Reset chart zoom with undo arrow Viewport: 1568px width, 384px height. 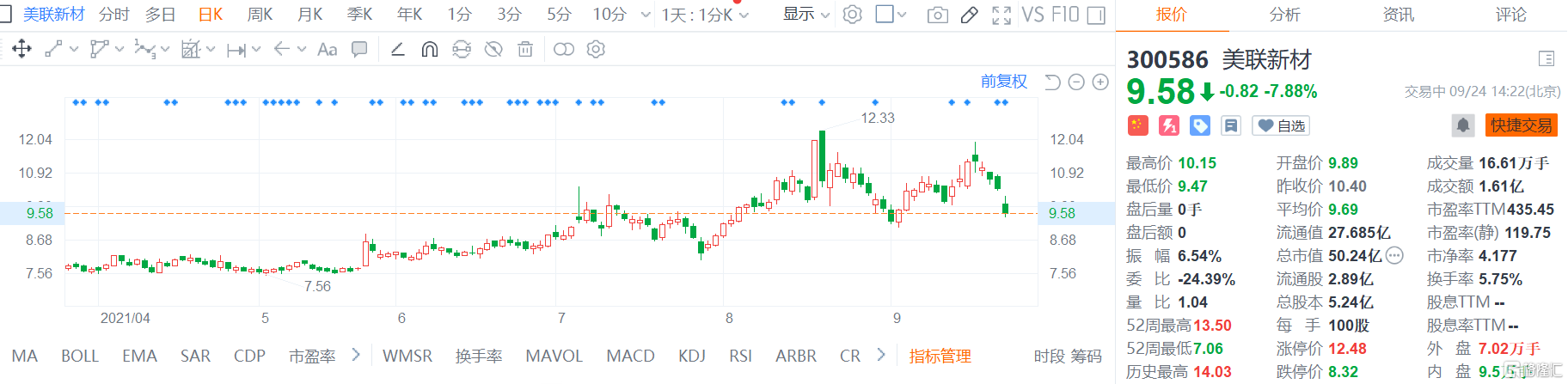(1052, 82)
